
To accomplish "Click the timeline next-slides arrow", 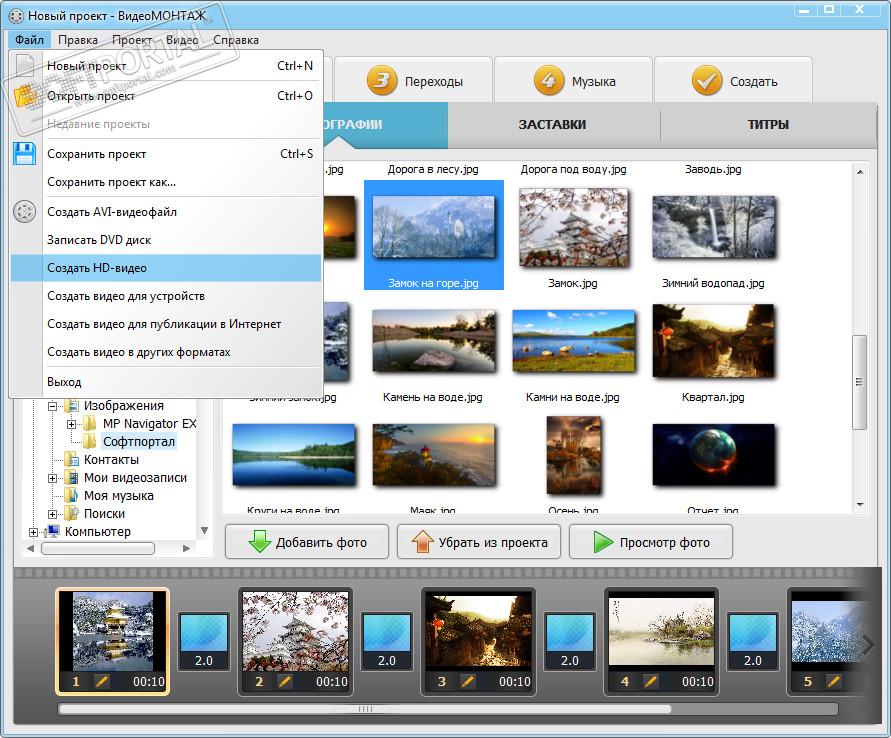I will click(868, 645).
